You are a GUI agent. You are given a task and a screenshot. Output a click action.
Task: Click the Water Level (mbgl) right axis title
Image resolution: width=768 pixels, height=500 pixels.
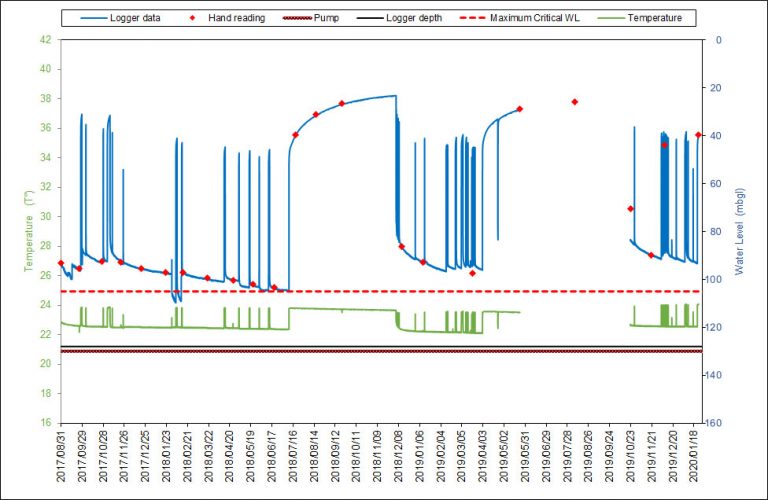coord(739,231)
